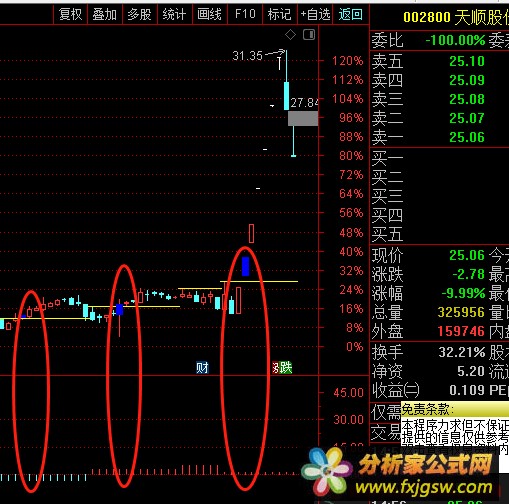509x504 pixels.
Task: Open the 复权 toolbar option
Action: tap(70, 14)
